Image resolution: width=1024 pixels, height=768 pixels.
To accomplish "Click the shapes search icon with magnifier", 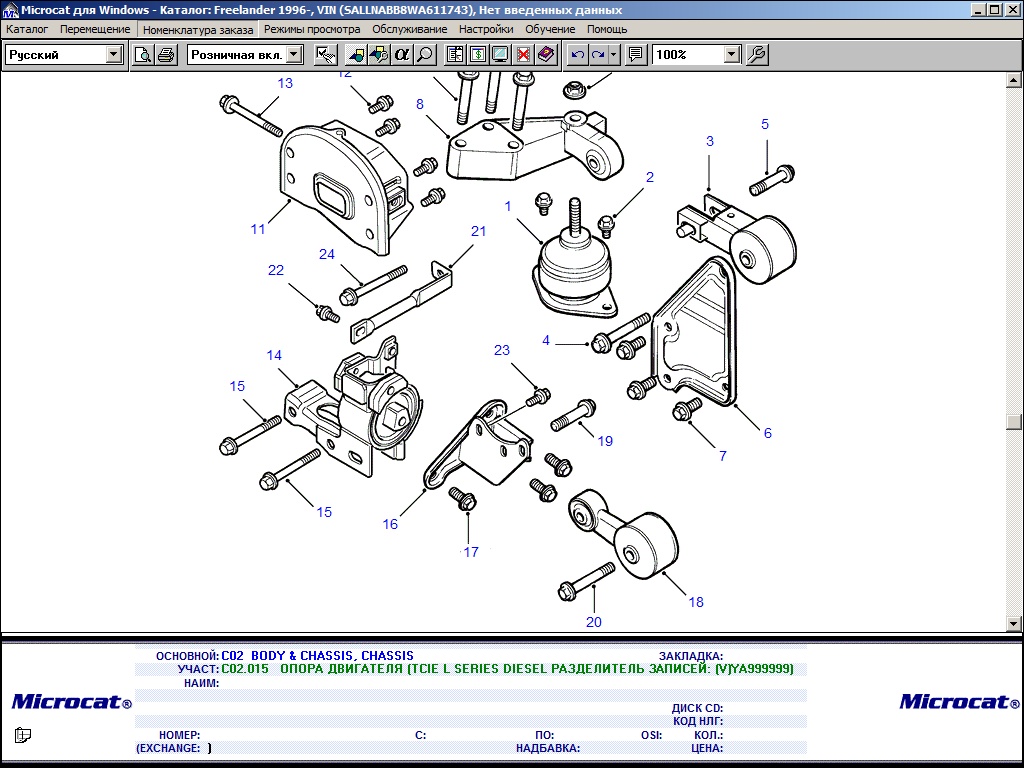I will [379, 54].
